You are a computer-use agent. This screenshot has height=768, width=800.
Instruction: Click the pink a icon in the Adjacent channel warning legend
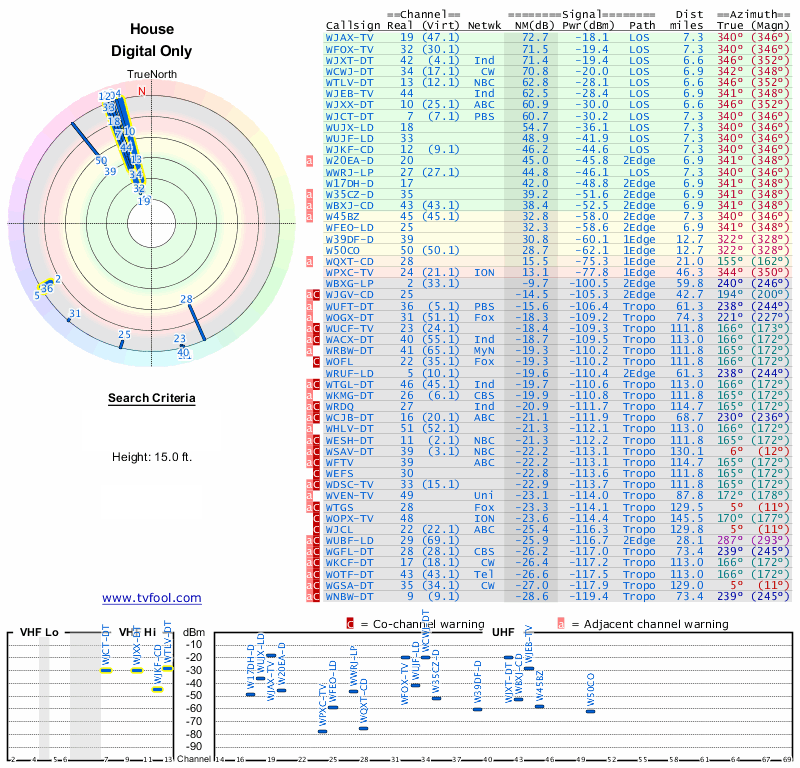tap(561, 624)
